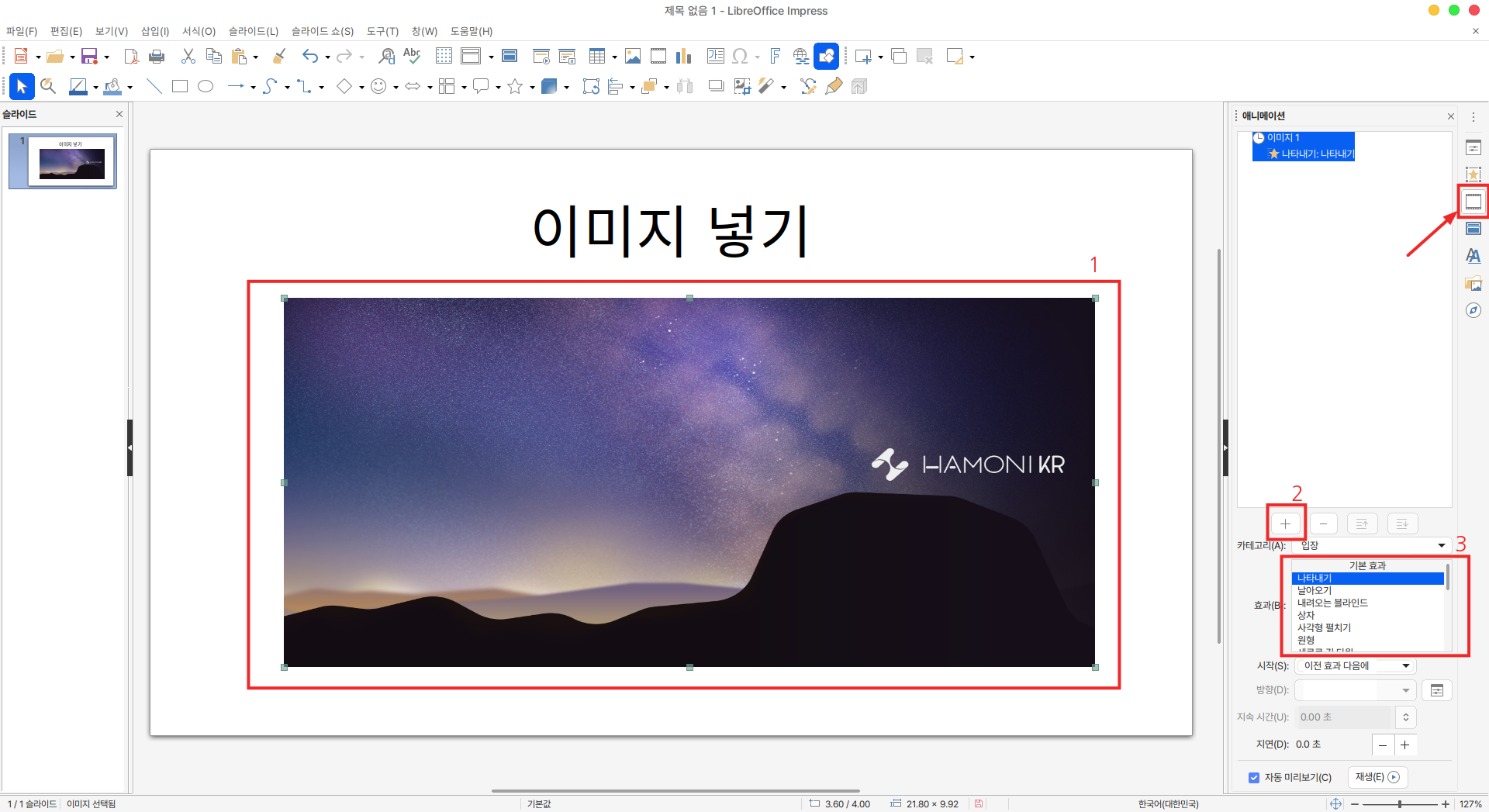Toggle the 자동 미리보기 checkbox

point(1254,777)
